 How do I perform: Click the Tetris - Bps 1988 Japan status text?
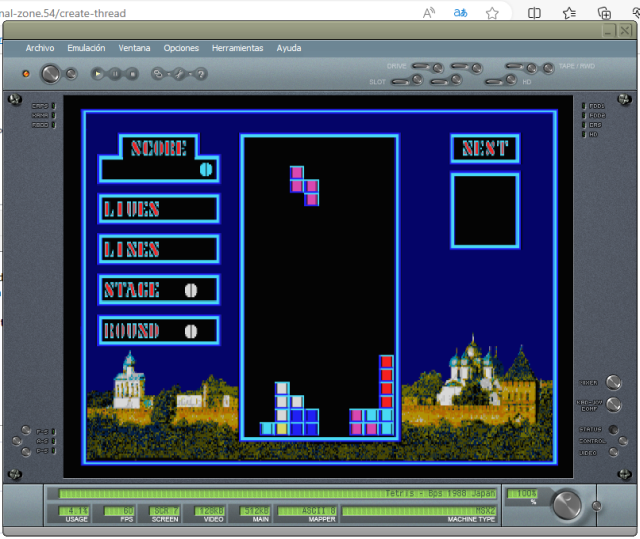coord(440,493)
